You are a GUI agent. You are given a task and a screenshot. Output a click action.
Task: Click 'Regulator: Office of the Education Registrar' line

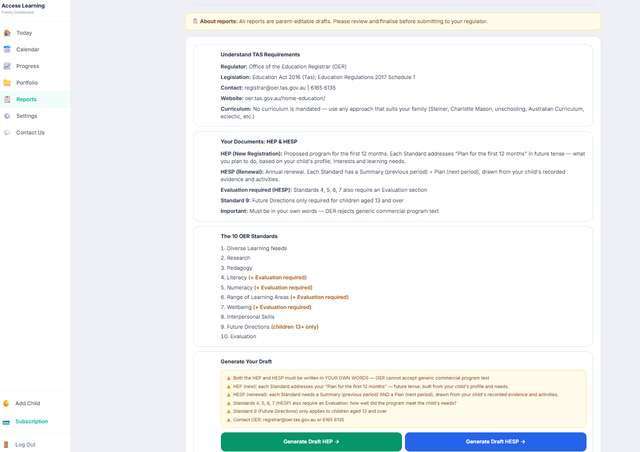point(283,67)
